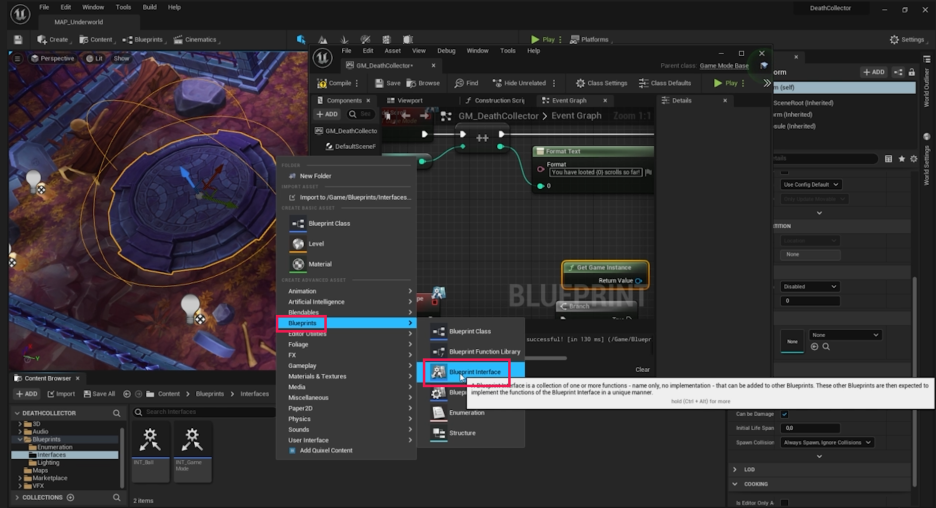Open the Blueprints toolbar dropdown
This screenshot has height=508, width=936.
click(143, 39)
